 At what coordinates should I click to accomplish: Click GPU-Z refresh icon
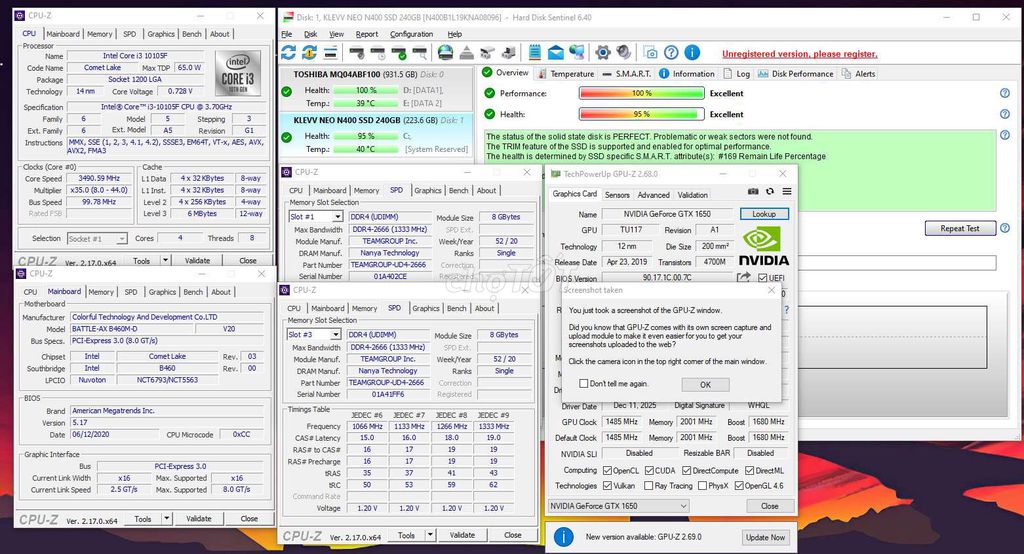pyautogui.click(x=770, y=191)
